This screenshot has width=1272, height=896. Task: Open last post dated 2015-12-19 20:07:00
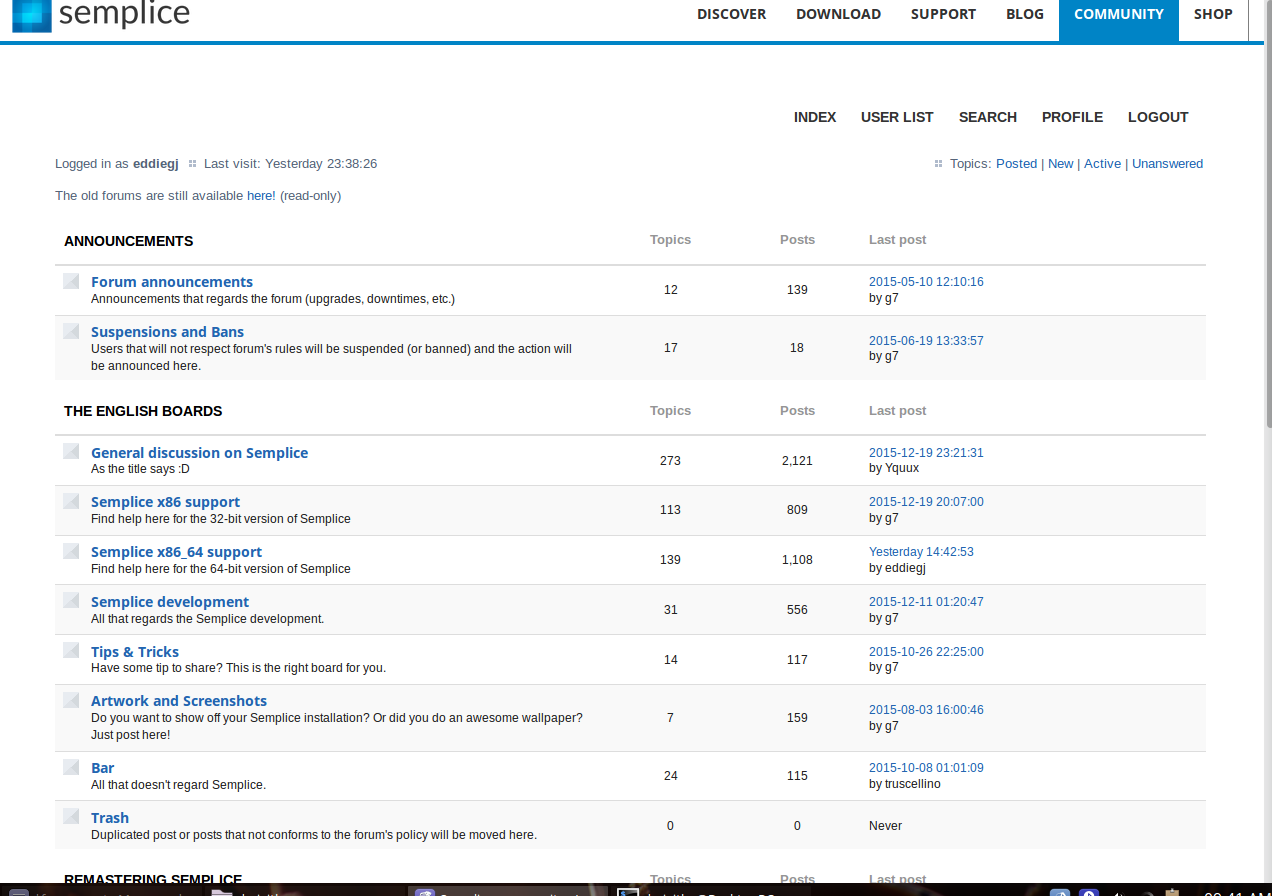coord(926,502)
